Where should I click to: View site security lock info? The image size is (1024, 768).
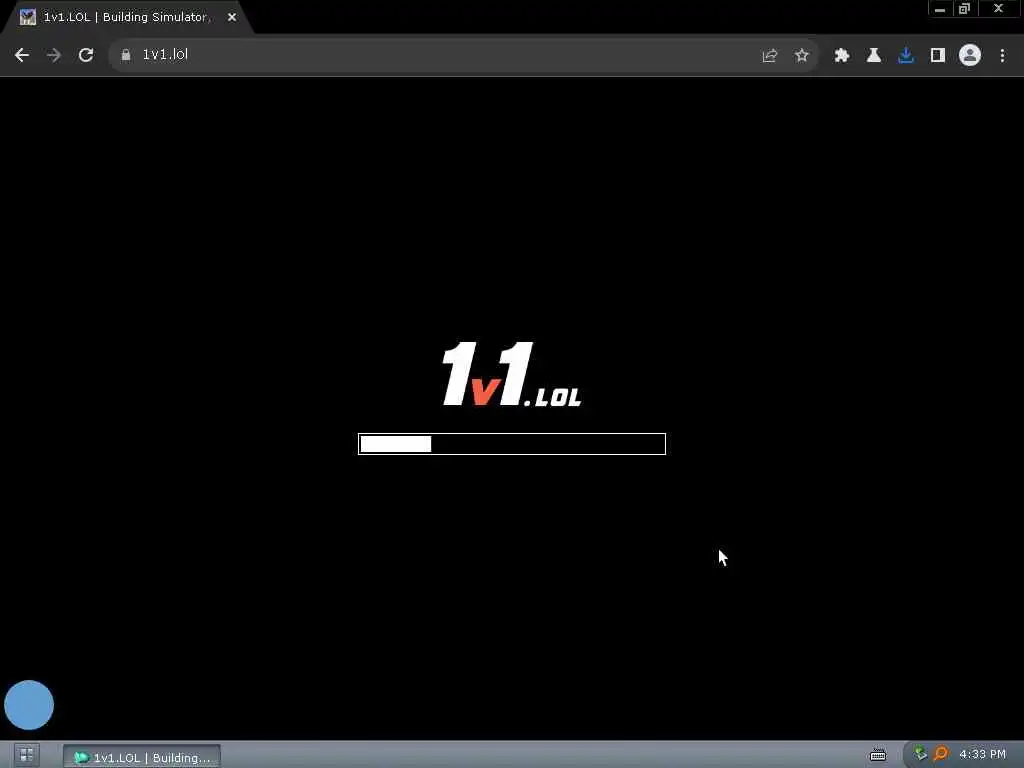point(126,56)
